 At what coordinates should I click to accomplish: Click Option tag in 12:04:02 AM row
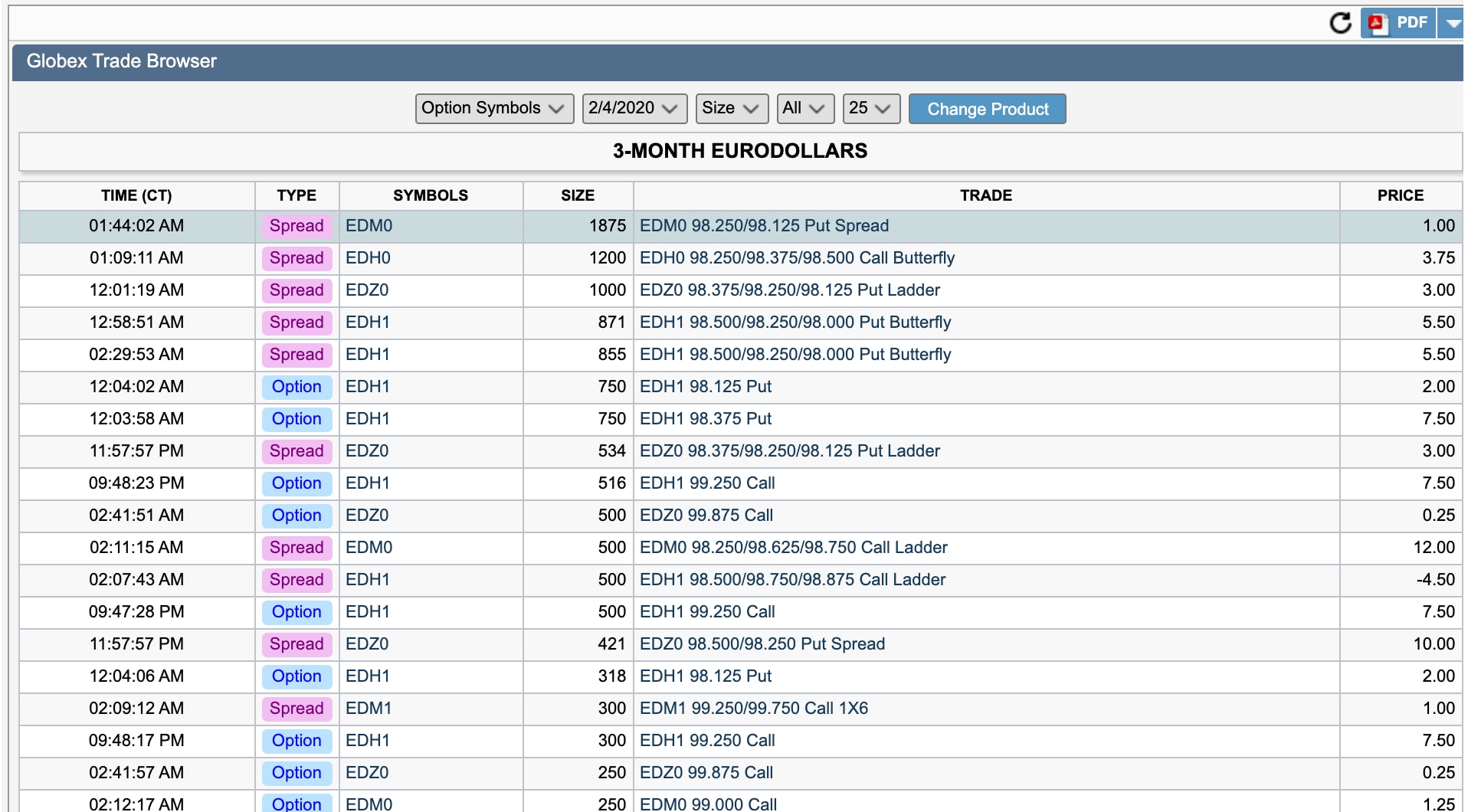(x=297, y=387)
